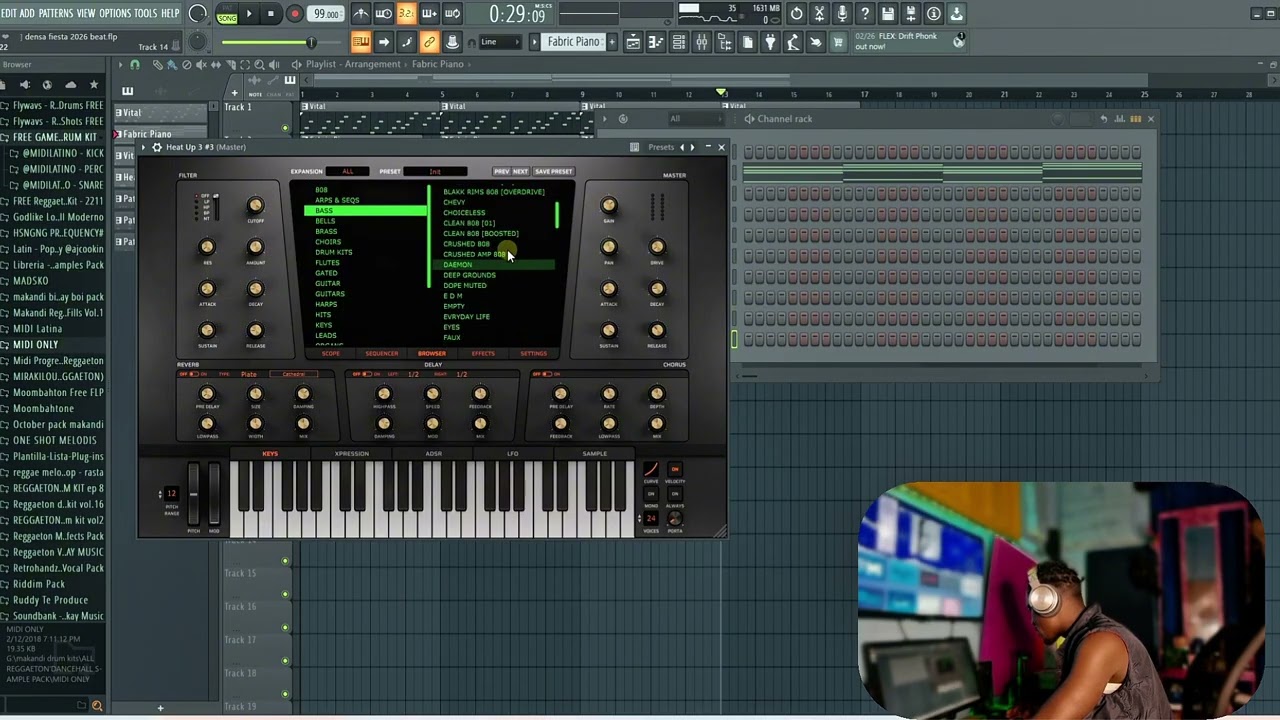Switch to the SETTINGS tab
The height and width of the screenshot is (720, 1280).
pyautogui.click(x=533, y=354)
